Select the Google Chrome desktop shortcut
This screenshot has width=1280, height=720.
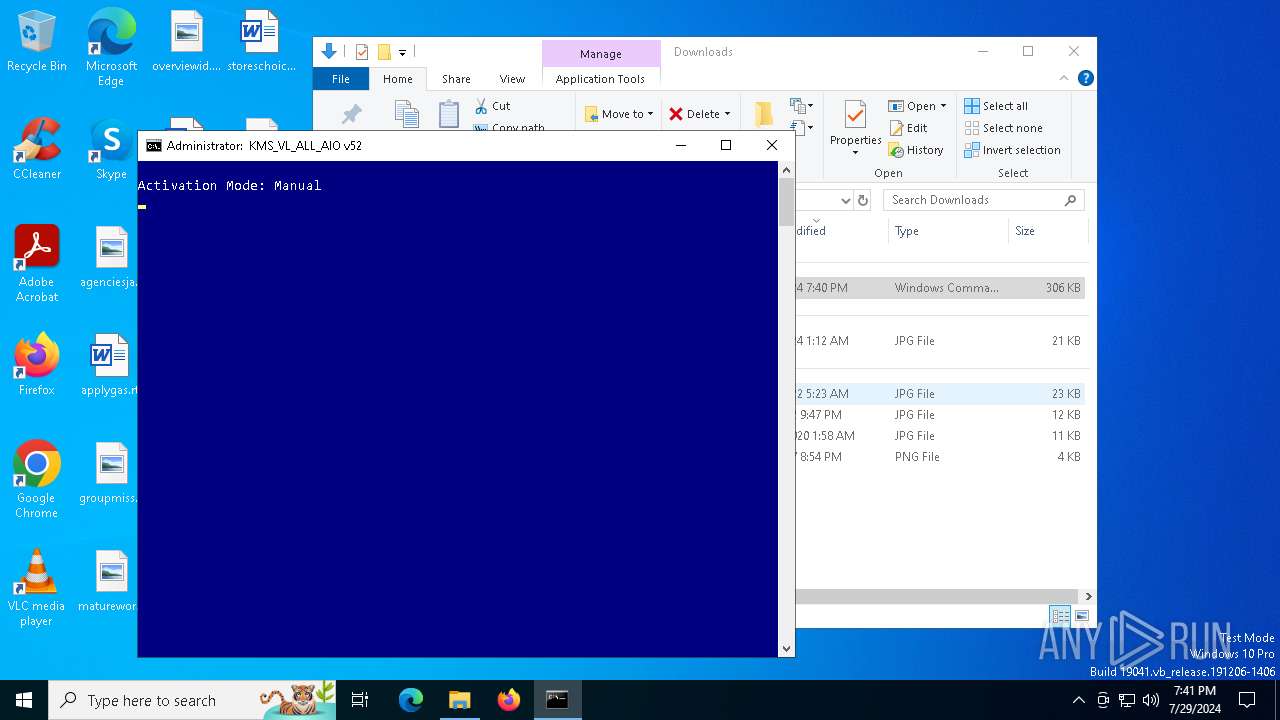pos(37,480)
